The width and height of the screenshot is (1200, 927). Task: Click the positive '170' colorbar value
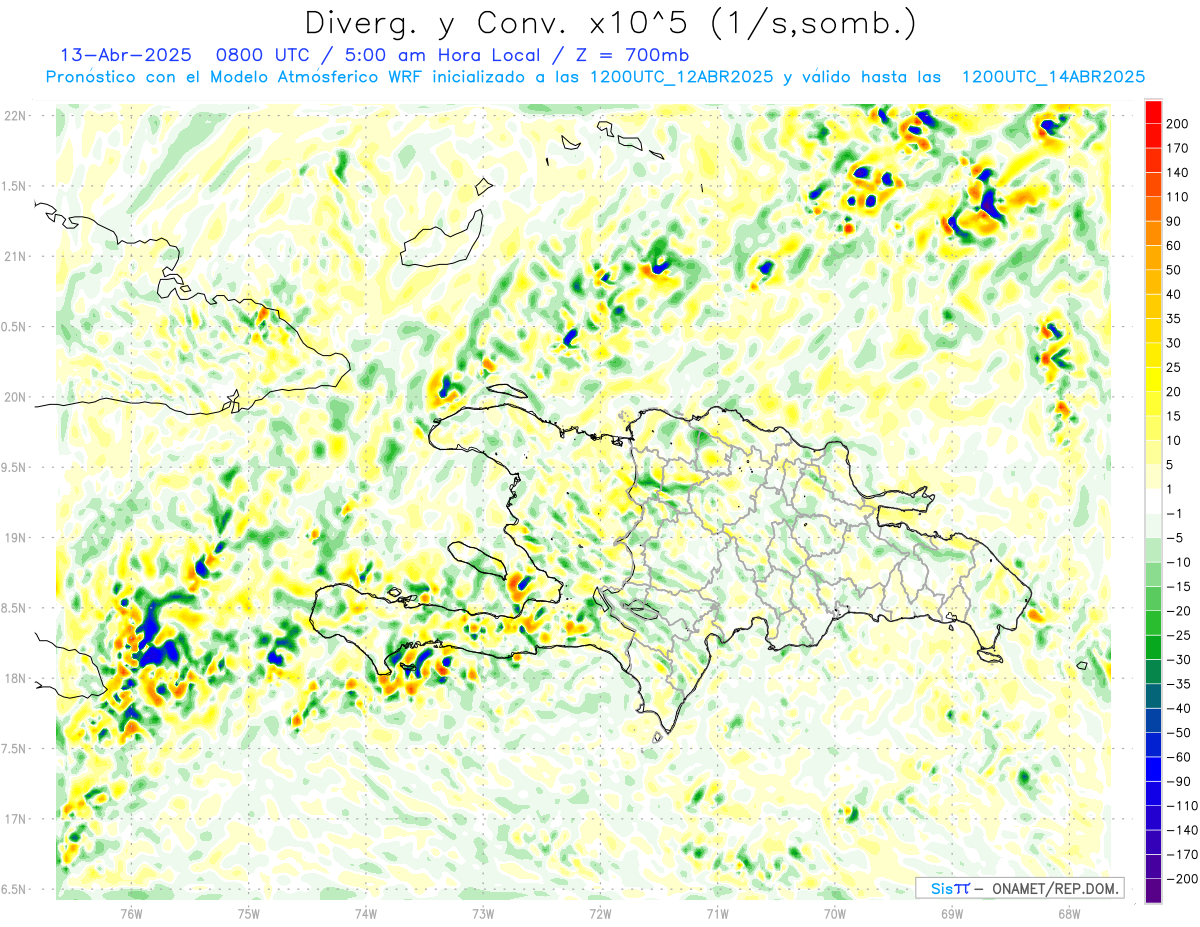point(1177,148)
